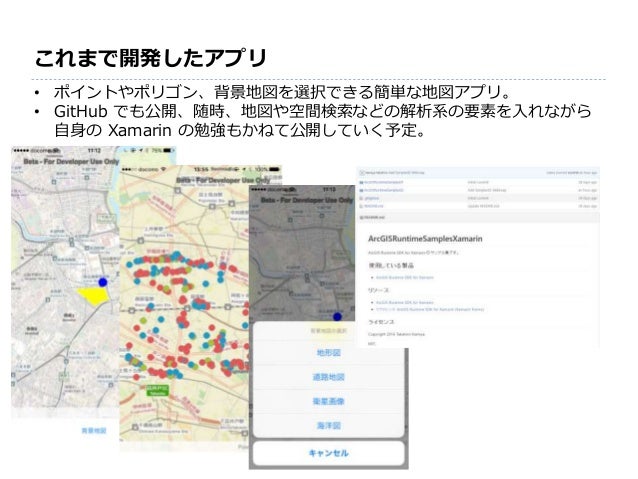Click blue point marker on dark satellite map
The height and width of the screenshot is (479, 638).
coord(337,317)
